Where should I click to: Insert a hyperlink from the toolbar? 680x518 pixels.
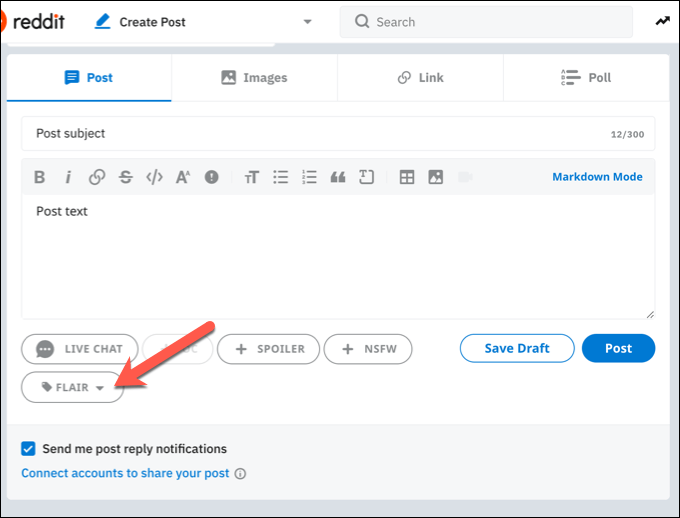point(97,177)
